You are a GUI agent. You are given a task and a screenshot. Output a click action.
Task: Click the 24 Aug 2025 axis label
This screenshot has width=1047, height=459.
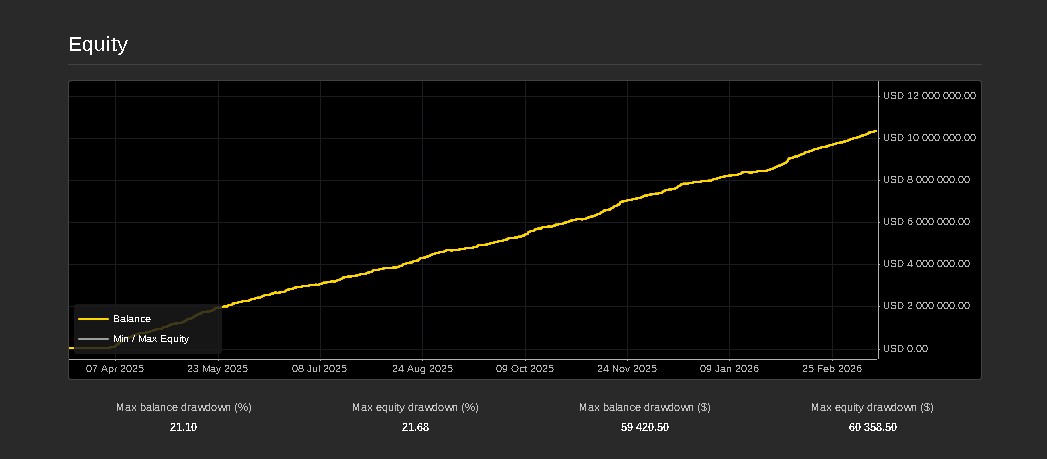pos(422,369)
